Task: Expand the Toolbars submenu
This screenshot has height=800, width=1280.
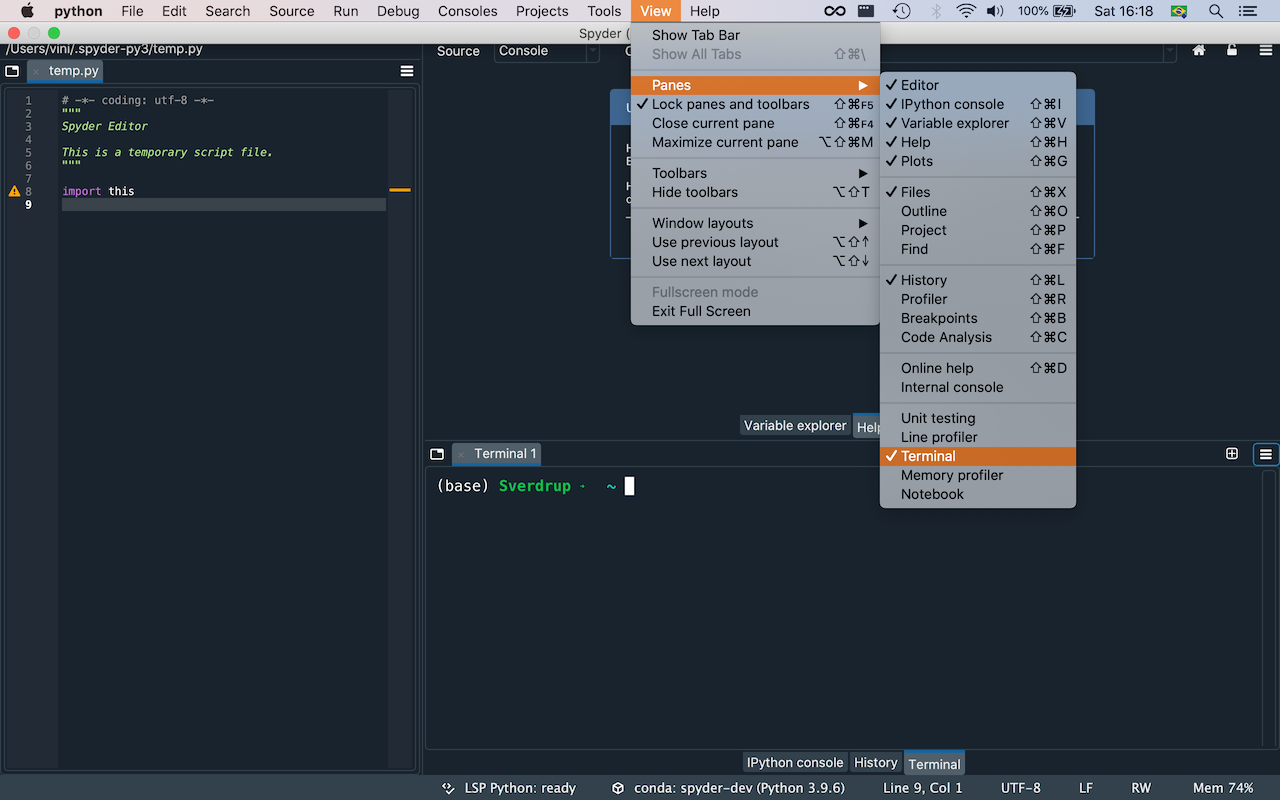Action: [679, 172]
